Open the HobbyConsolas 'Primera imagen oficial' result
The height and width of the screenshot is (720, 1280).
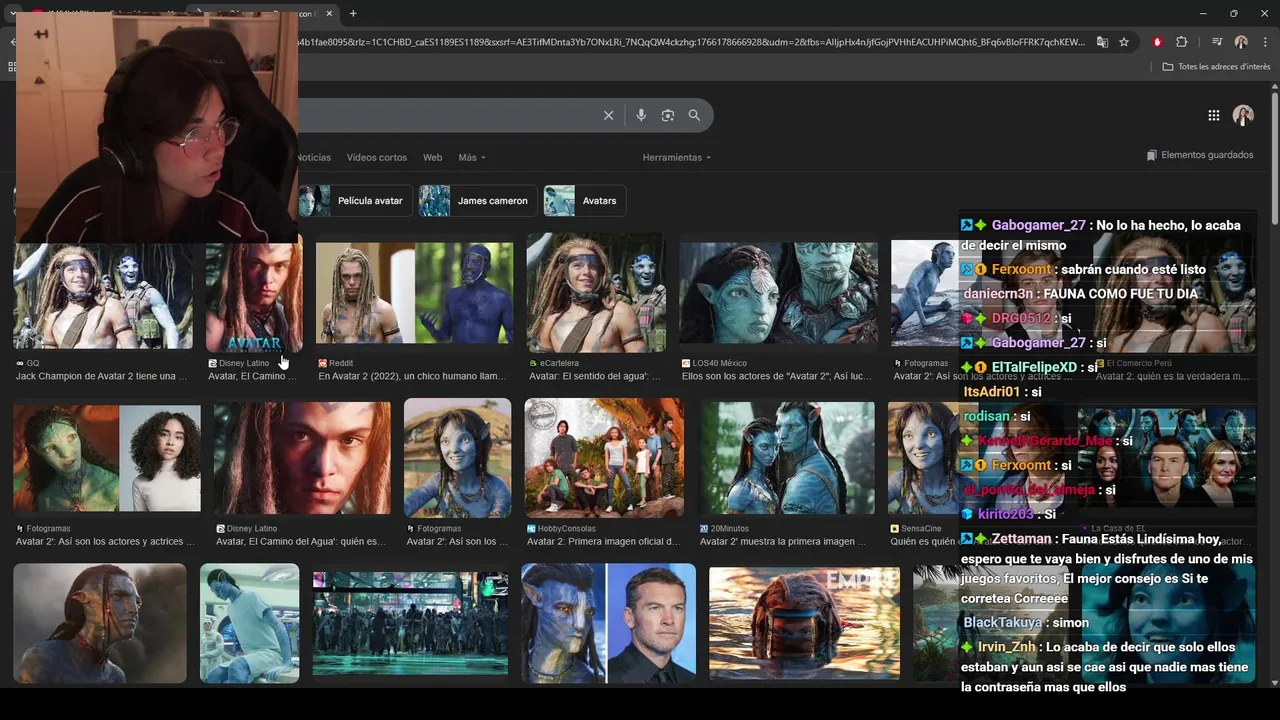pyautogui.click(x=604, y=458)
